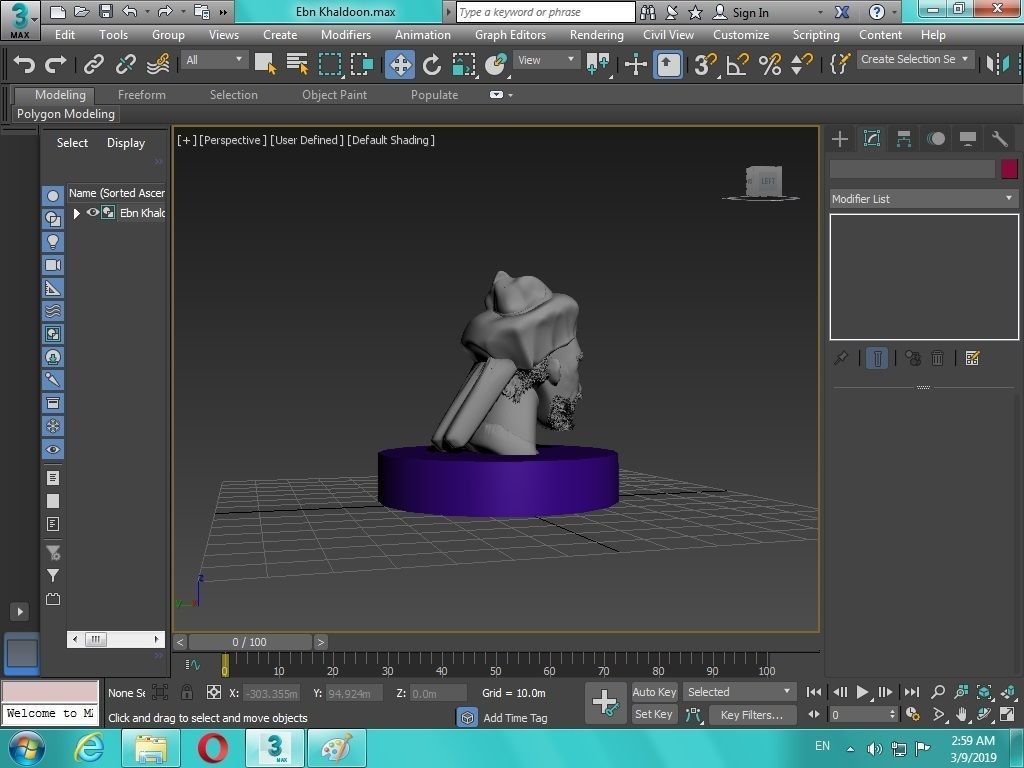The height and width of the screenshot is (768, 1024).
Task: Toggle the selection lock padlock
Action: pyautogui.click(x=187, y=692)
